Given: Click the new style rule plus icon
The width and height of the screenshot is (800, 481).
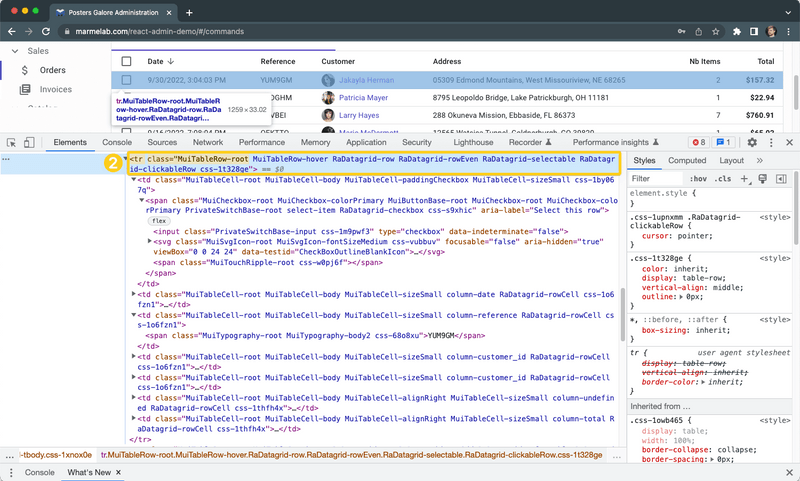Looking at the screenshot, I should pos(745,179).
